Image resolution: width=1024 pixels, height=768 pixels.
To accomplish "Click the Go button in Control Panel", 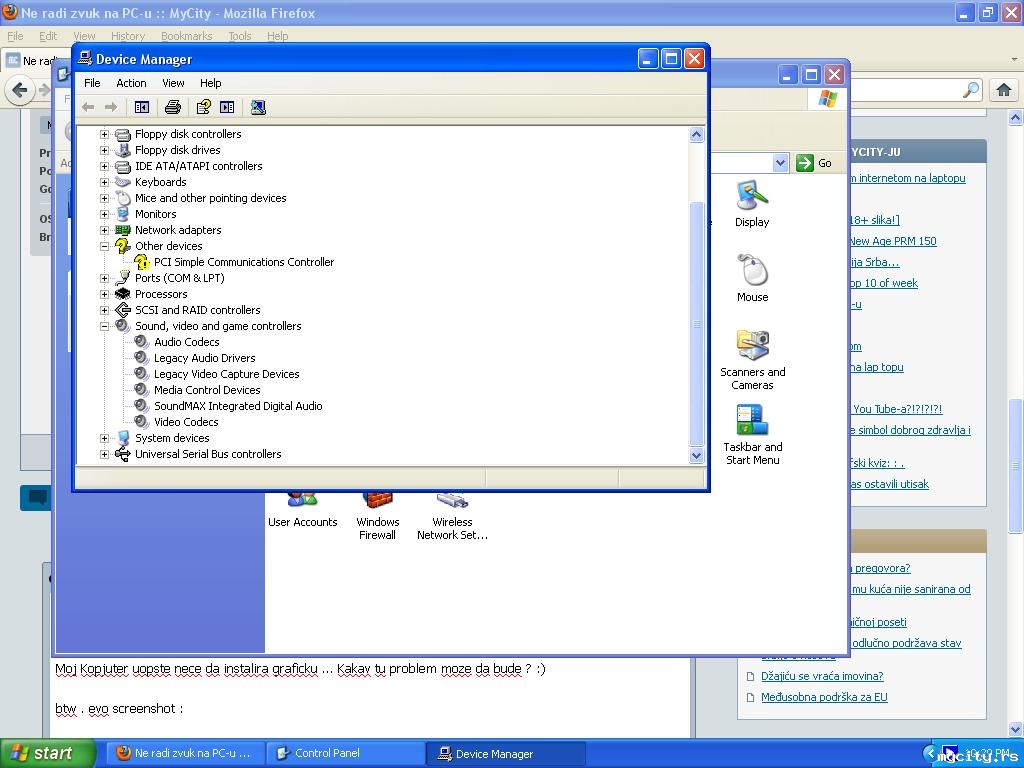I will pos(814,163).
